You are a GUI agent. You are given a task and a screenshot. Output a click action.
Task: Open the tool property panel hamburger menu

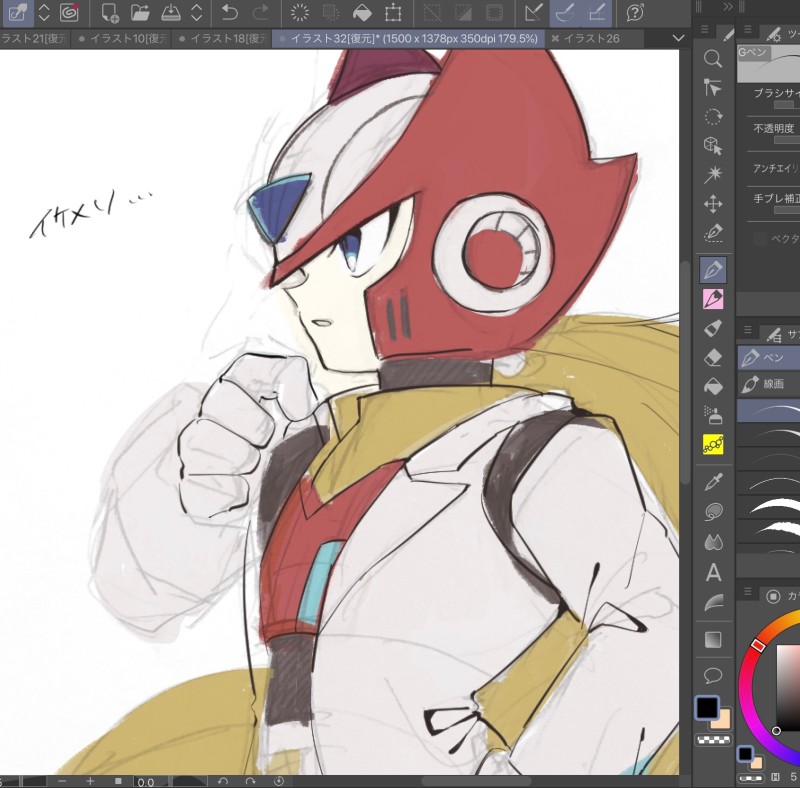click(x=747, y=30)
